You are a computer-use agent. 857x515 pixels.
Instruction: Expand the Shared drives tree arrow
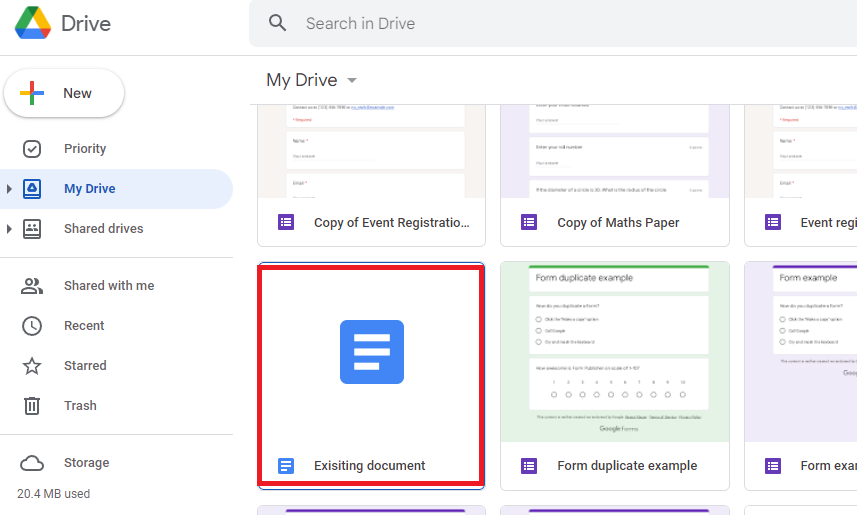(x=9, y=229)
